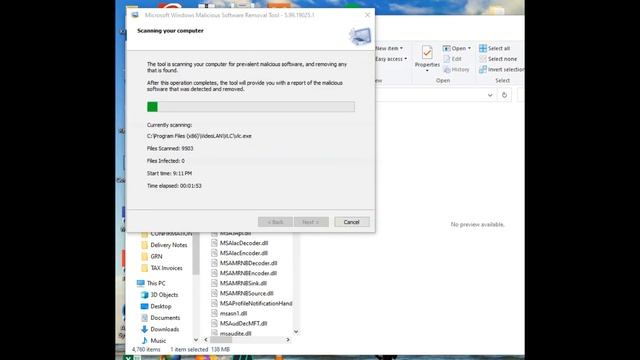Click the msasn1.dll file icon

(x=214, y=313)
